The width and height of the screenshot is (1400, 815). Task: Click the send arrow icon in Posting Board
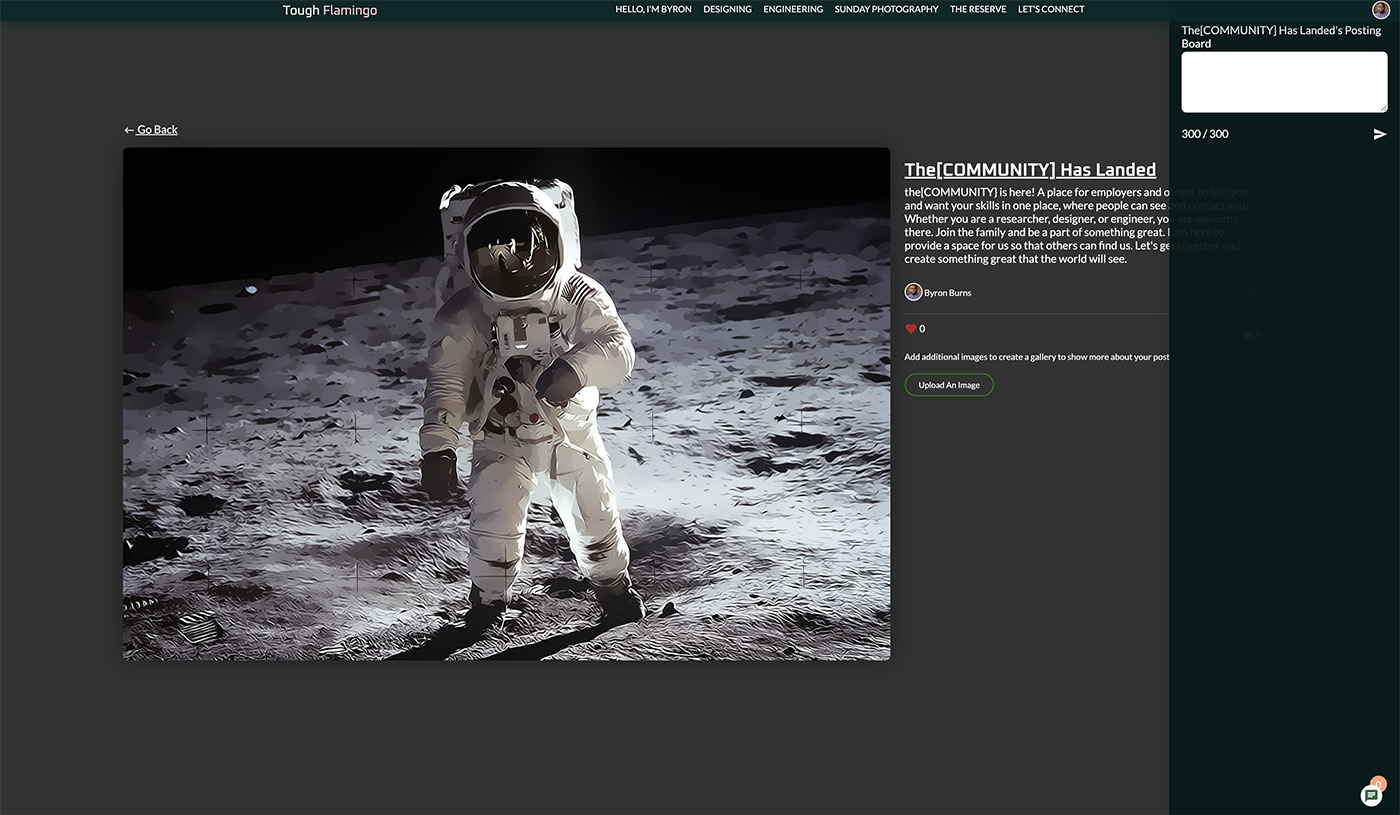click(1380, 134)
